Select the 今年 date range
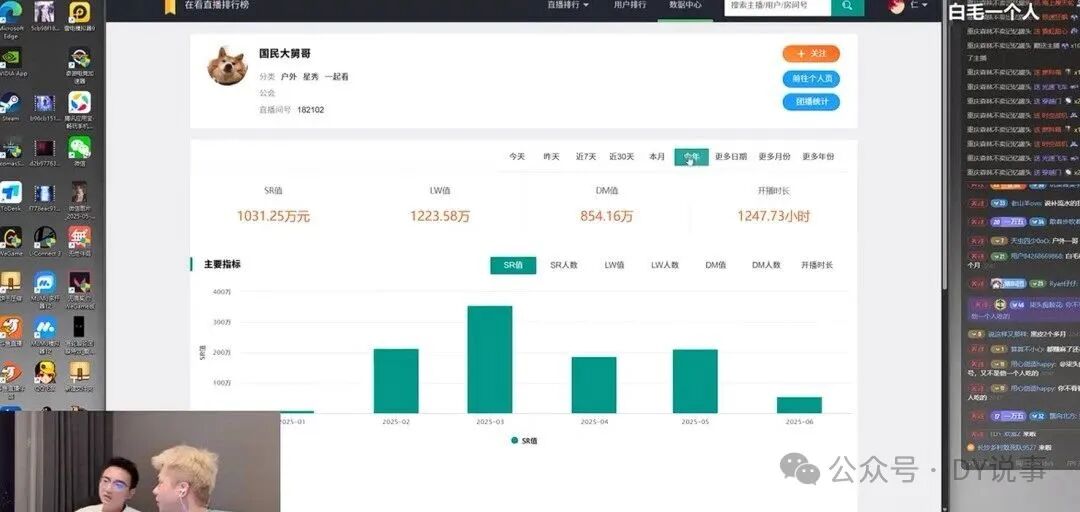Viewport: 1080px width, 512px height. tap(692, 157)
